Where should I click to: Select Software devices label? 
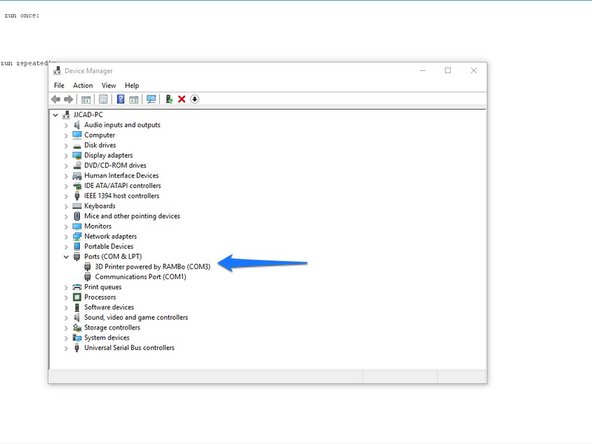click(109, 307)
